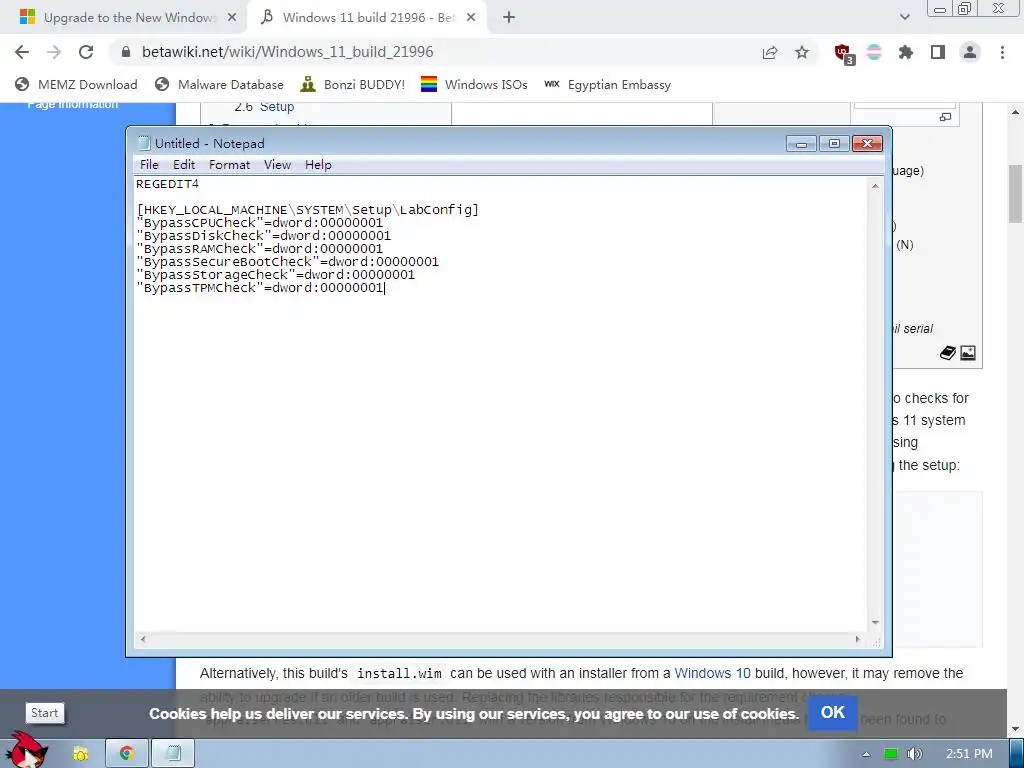Click the BypassStorageCheck line in Notepad
The height and width of the screenshot is (768, 1024).
(276, 275)
